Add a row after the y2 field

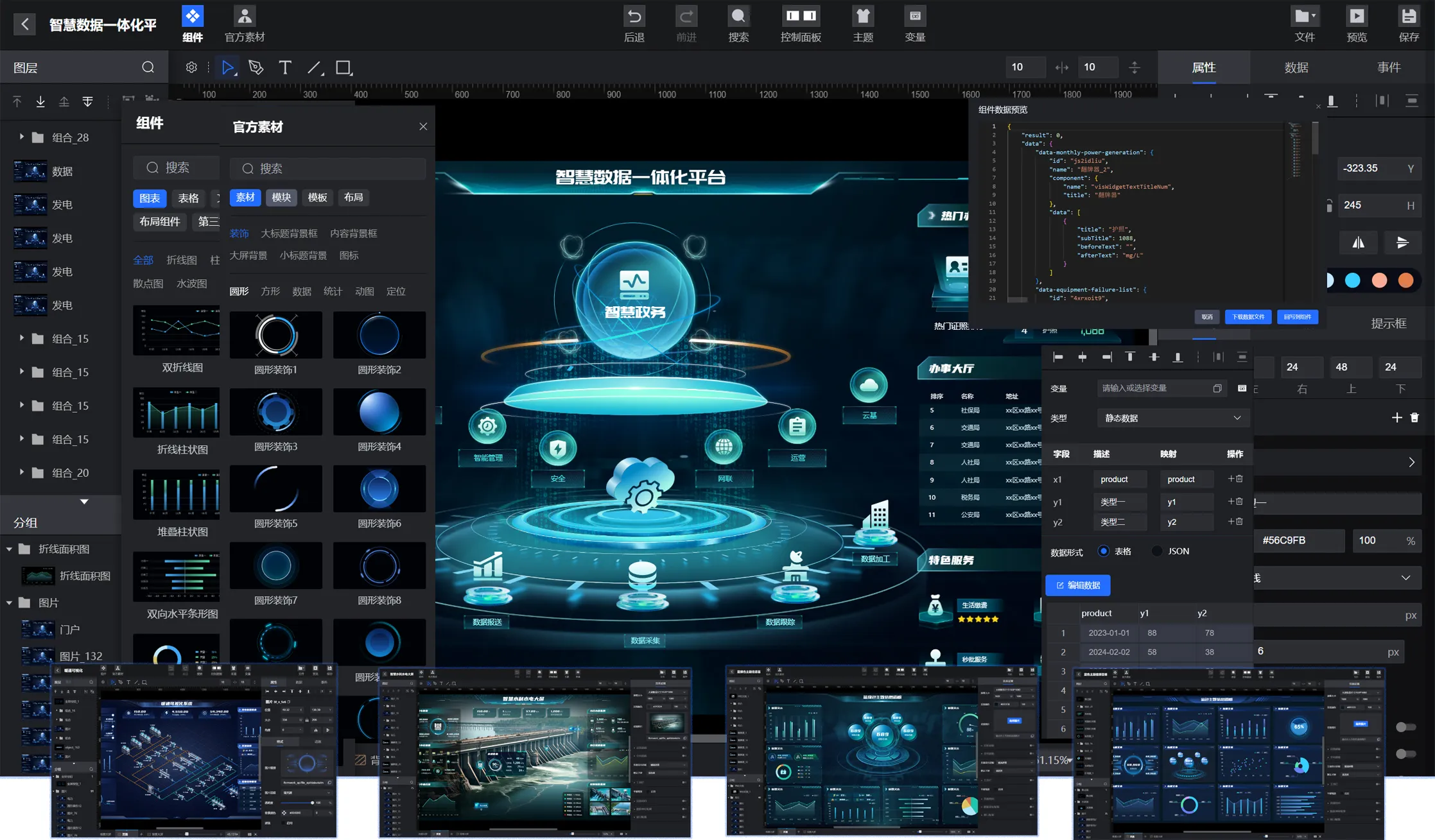[x=1231, y=522]
